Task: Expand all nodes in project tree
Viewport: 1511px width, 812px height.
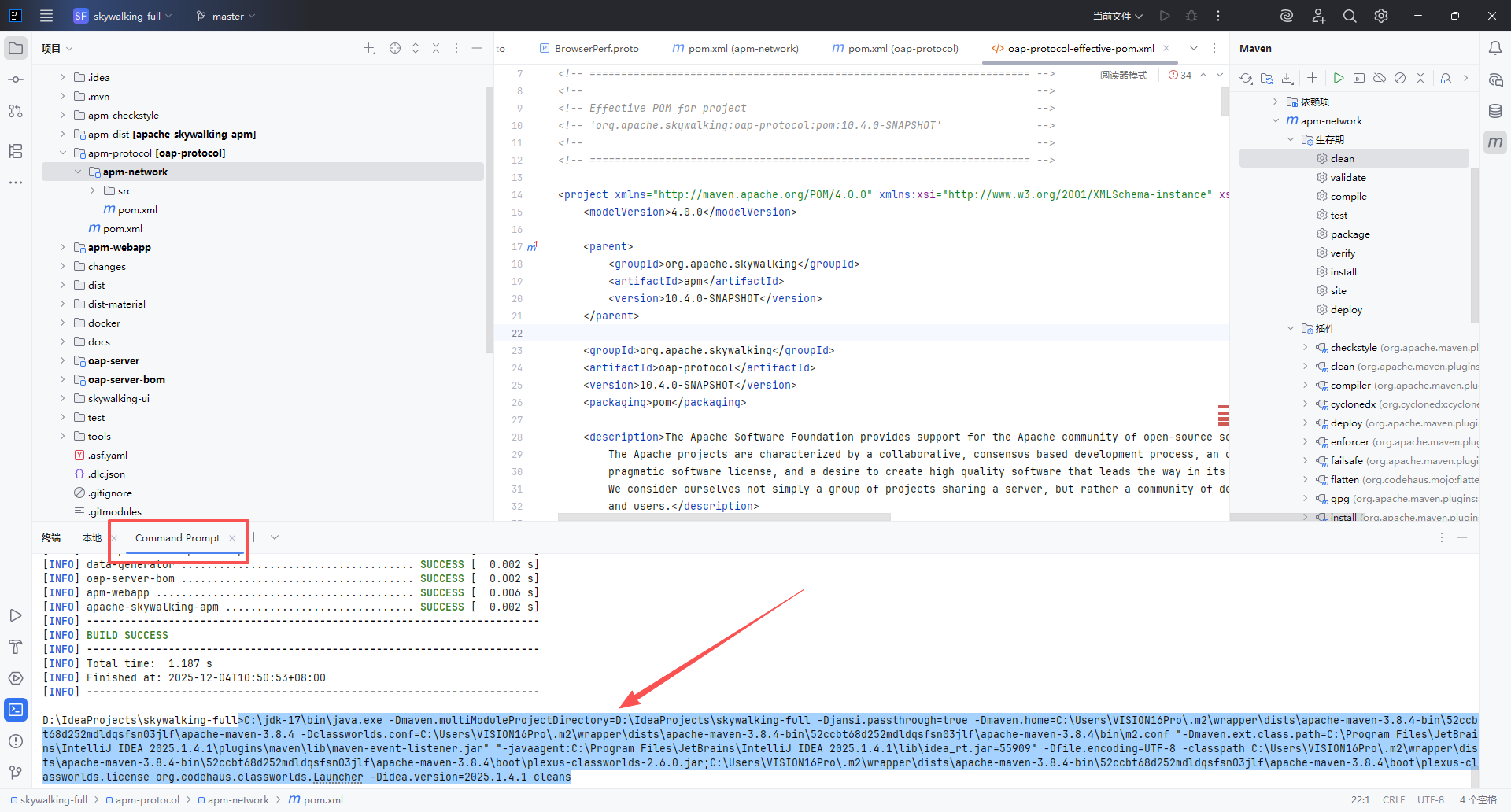Action: pos(416,48)
